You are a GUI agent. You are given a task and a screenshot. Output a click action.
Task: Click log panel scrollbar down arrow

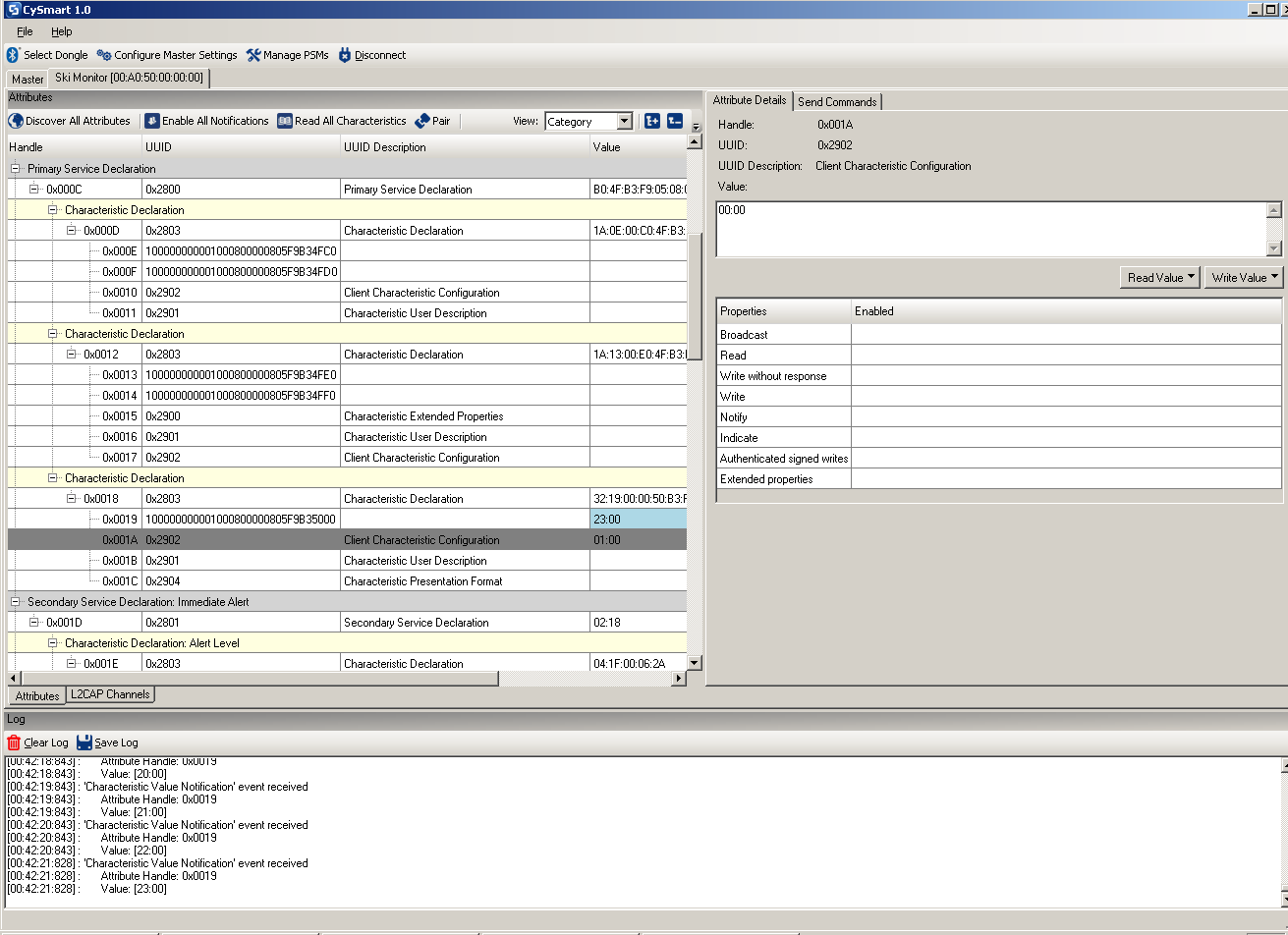pos(1285,898)
